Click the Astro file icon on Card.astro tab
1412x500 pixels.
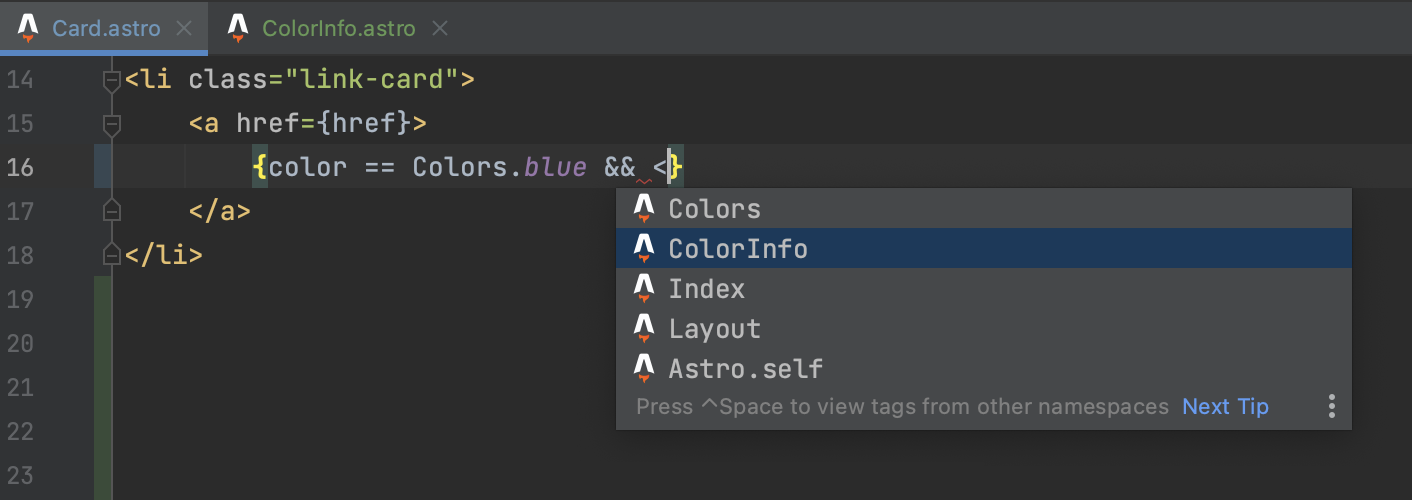coord(29,27)
